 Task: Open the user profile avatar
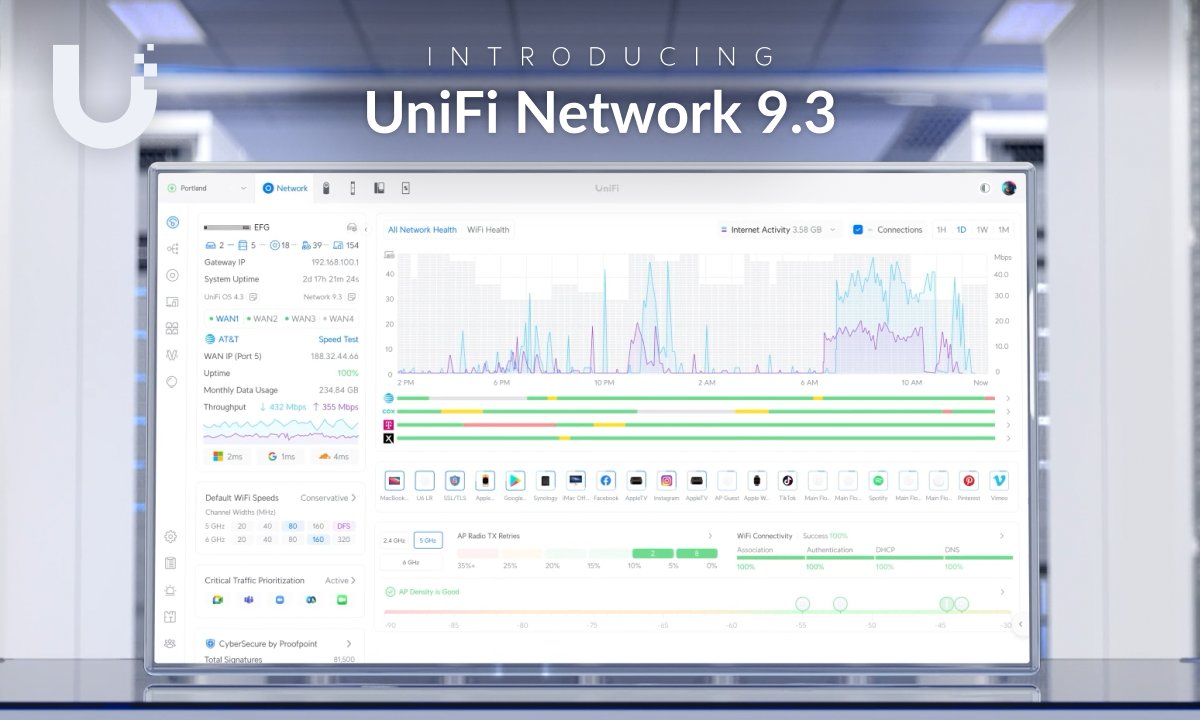pos(1009,188)
